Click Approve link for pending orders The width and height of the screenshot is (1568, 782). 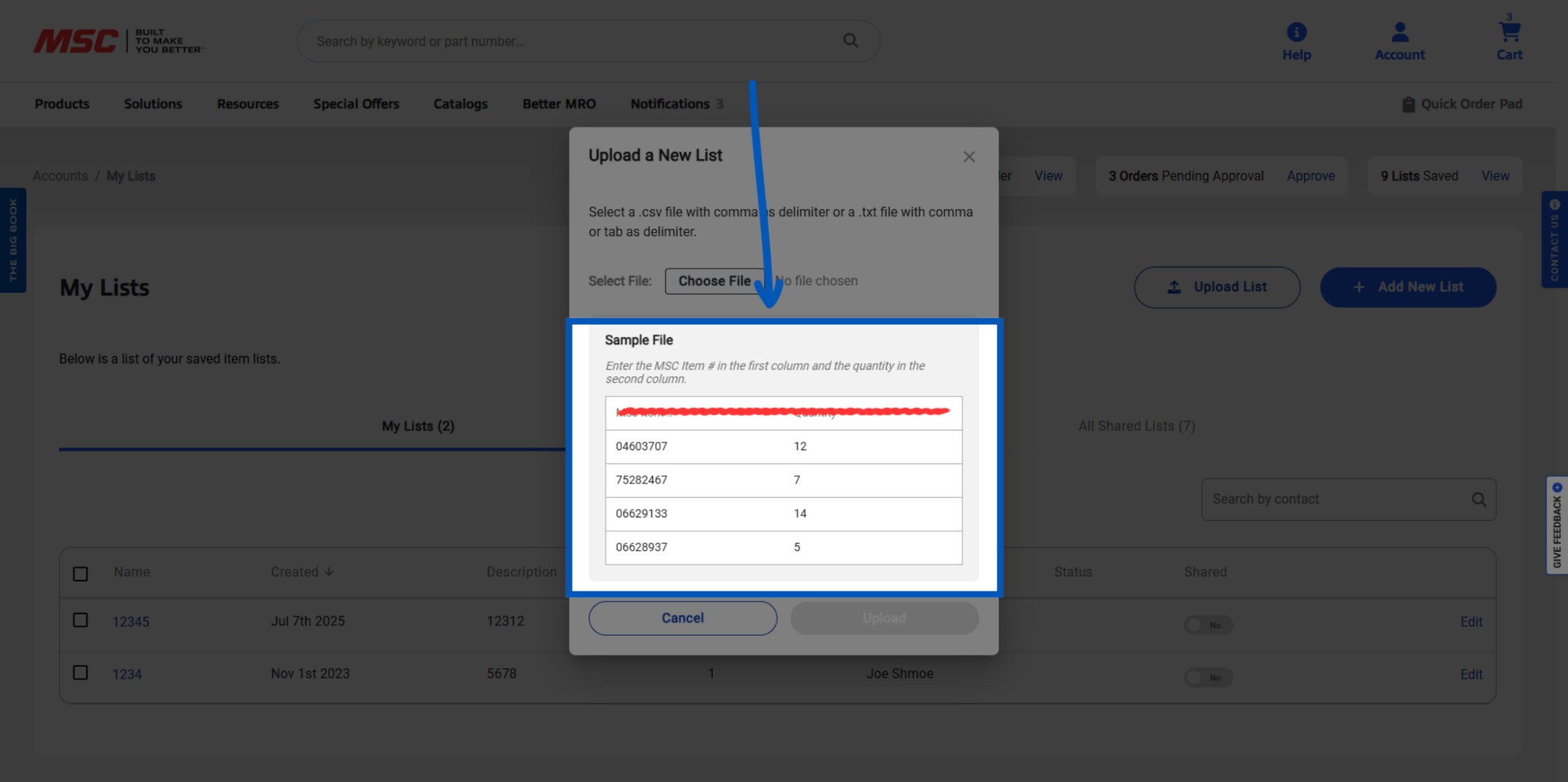point(1311,176)
